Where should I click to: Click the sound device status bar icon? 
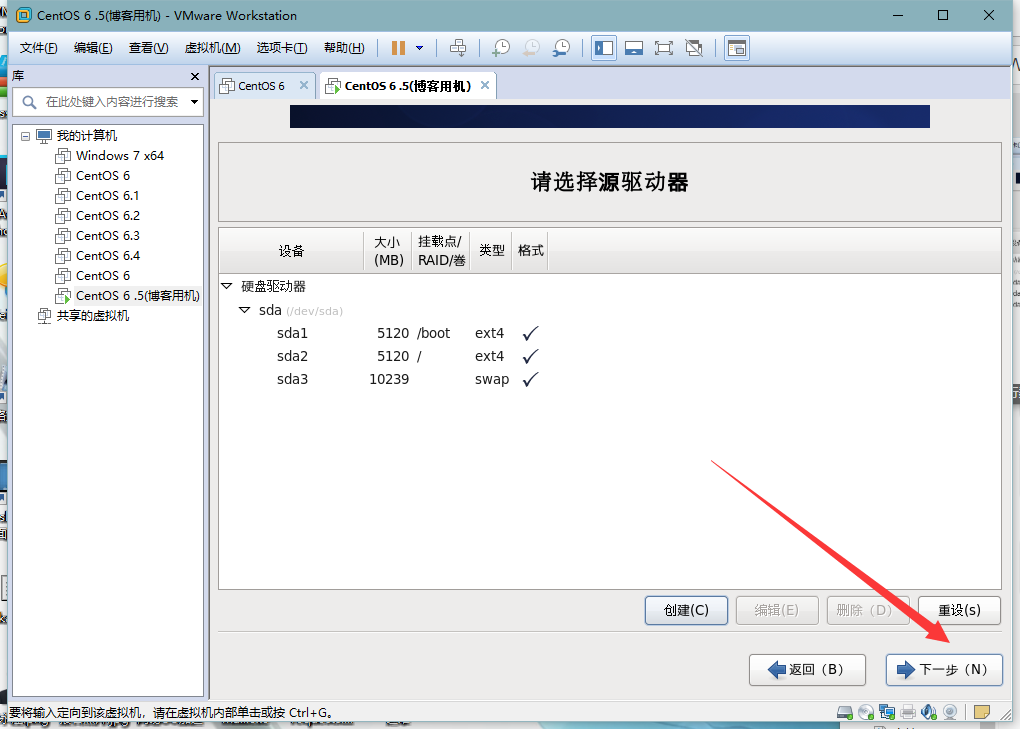[929, 712]
